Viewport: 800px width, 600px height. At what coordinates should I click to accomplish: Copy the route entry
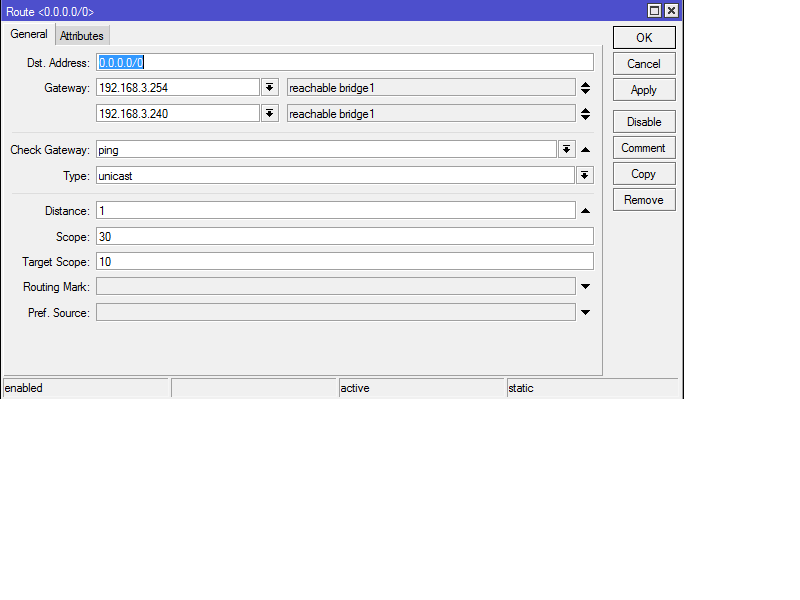644,174
